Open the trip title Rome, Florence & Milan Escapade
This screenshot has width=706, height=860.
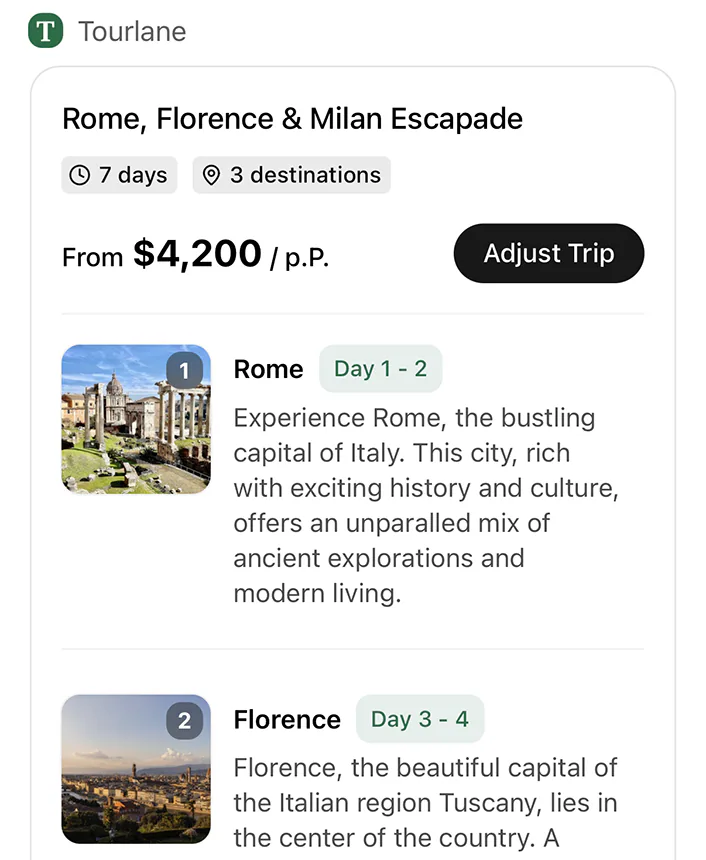[292, 118]
